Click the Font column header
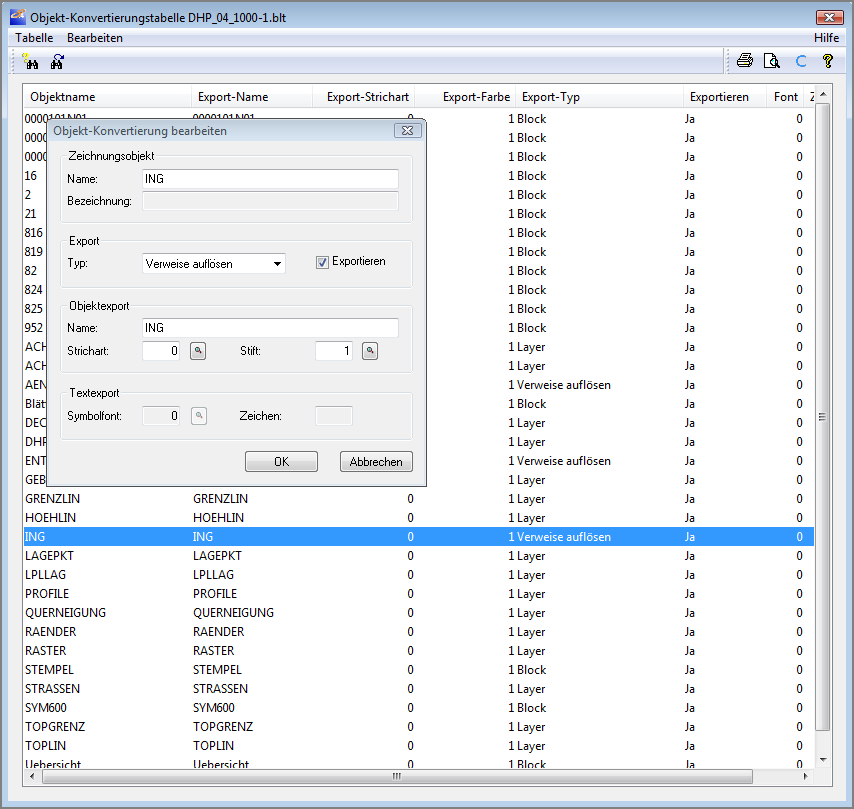The image size is (854, 809). click(x=785, y=97)
